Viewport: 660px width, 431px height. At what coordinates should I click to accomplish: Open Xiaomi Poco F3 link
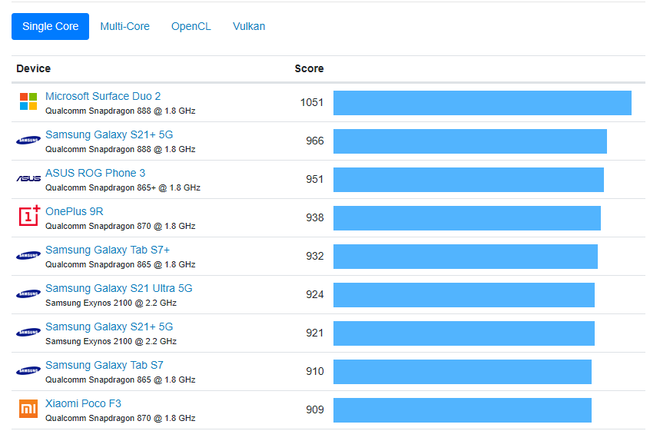[83, 404]
